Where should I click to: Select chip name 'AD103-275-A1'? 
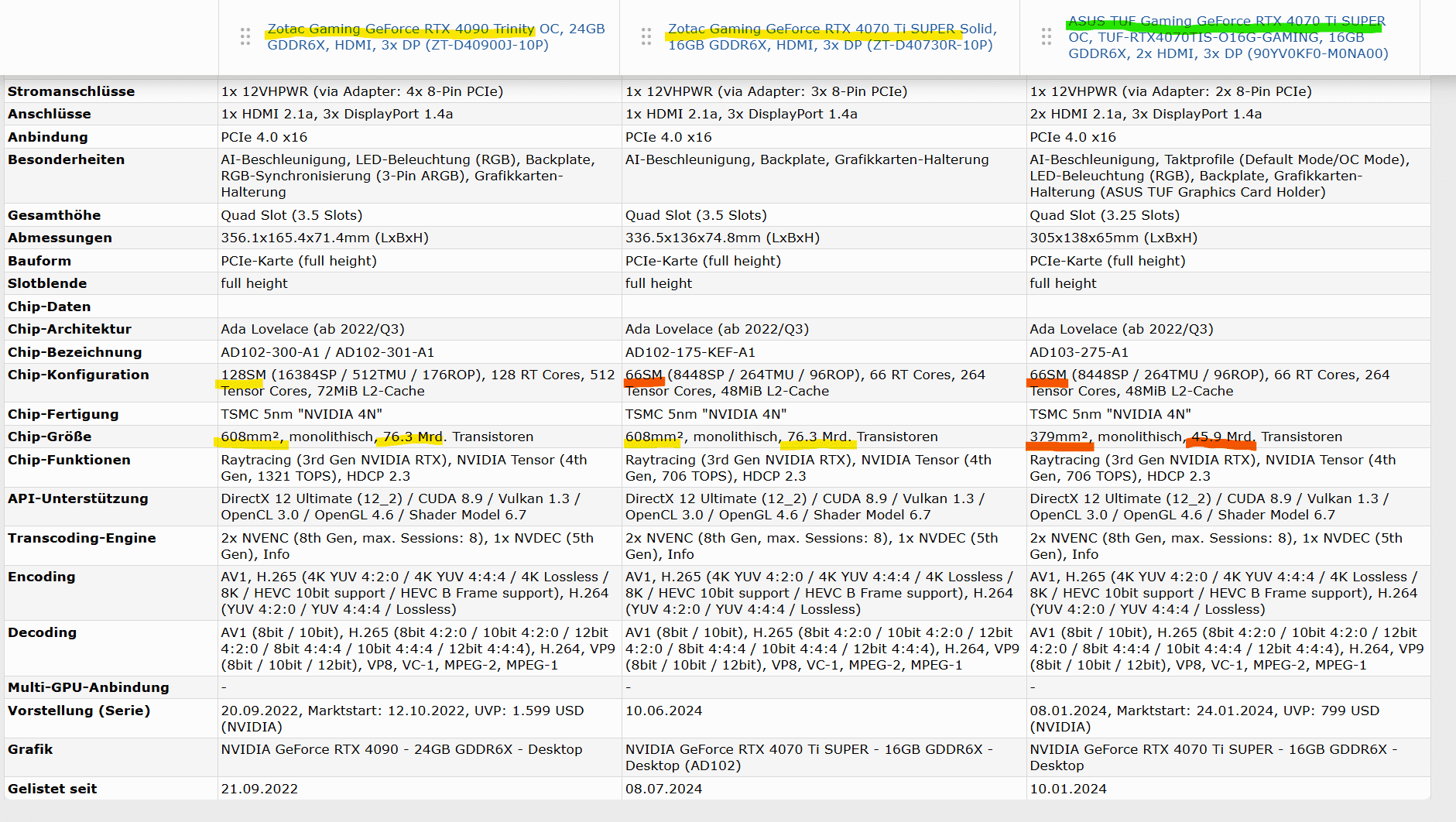click(1079, 352)
